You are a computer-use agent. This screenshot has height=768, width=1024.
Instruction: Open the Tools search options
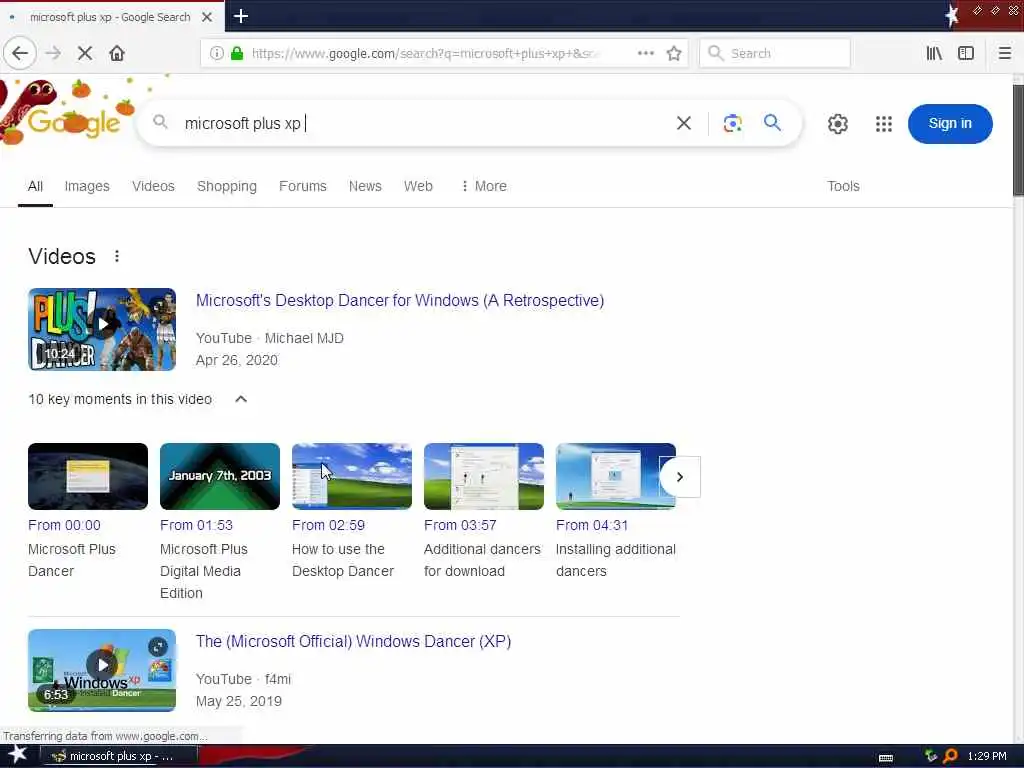tap(843, 186)
